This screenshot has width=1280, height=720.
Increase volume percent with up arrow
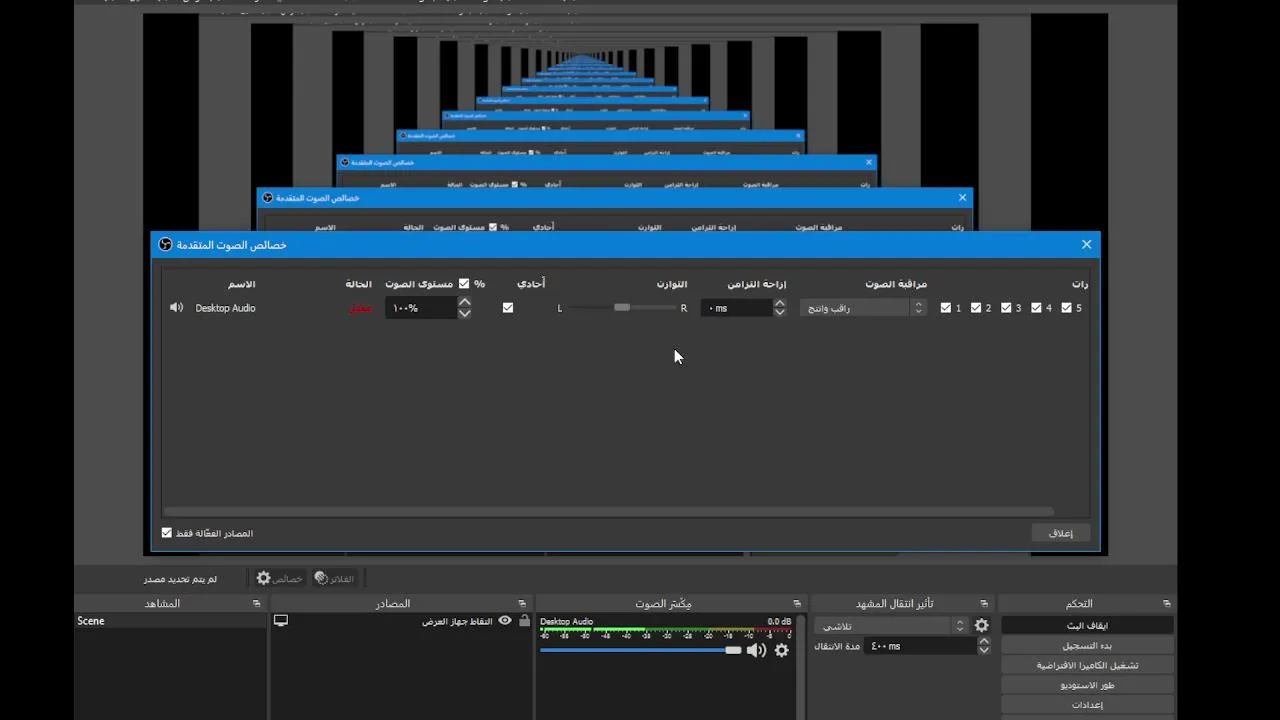click(x=464, y=302)
